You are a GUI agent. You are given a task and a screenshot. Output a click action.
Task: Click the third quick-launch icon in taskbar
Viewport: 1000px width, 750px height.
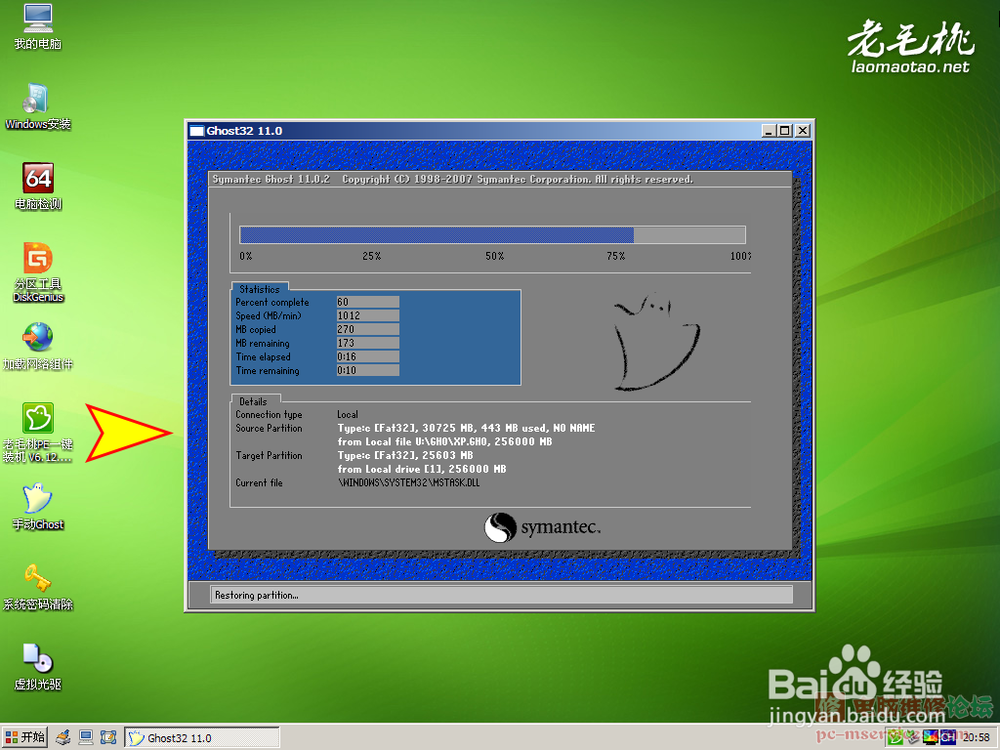(108, 738)
